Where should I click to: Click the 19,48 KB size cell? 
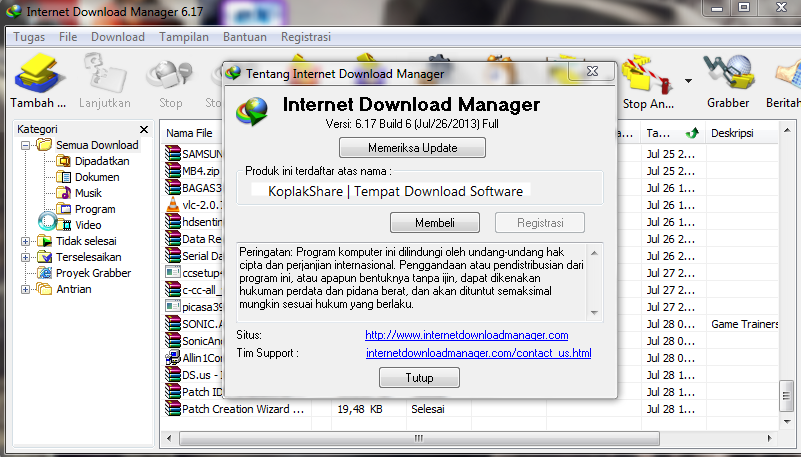pos(360,409)
